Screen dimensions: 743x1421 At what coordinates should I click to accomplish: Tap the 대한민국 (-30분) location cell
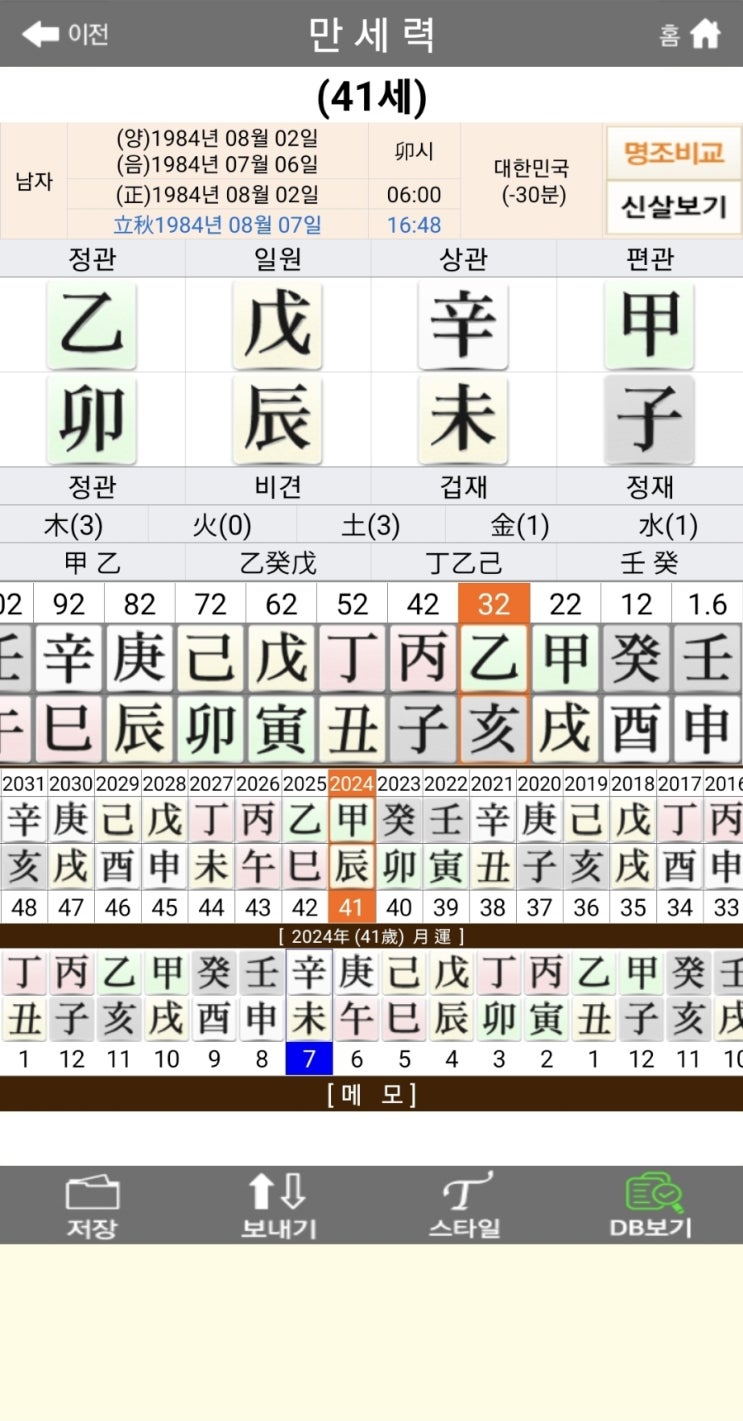pyautogui.click(x=531, y=181)
